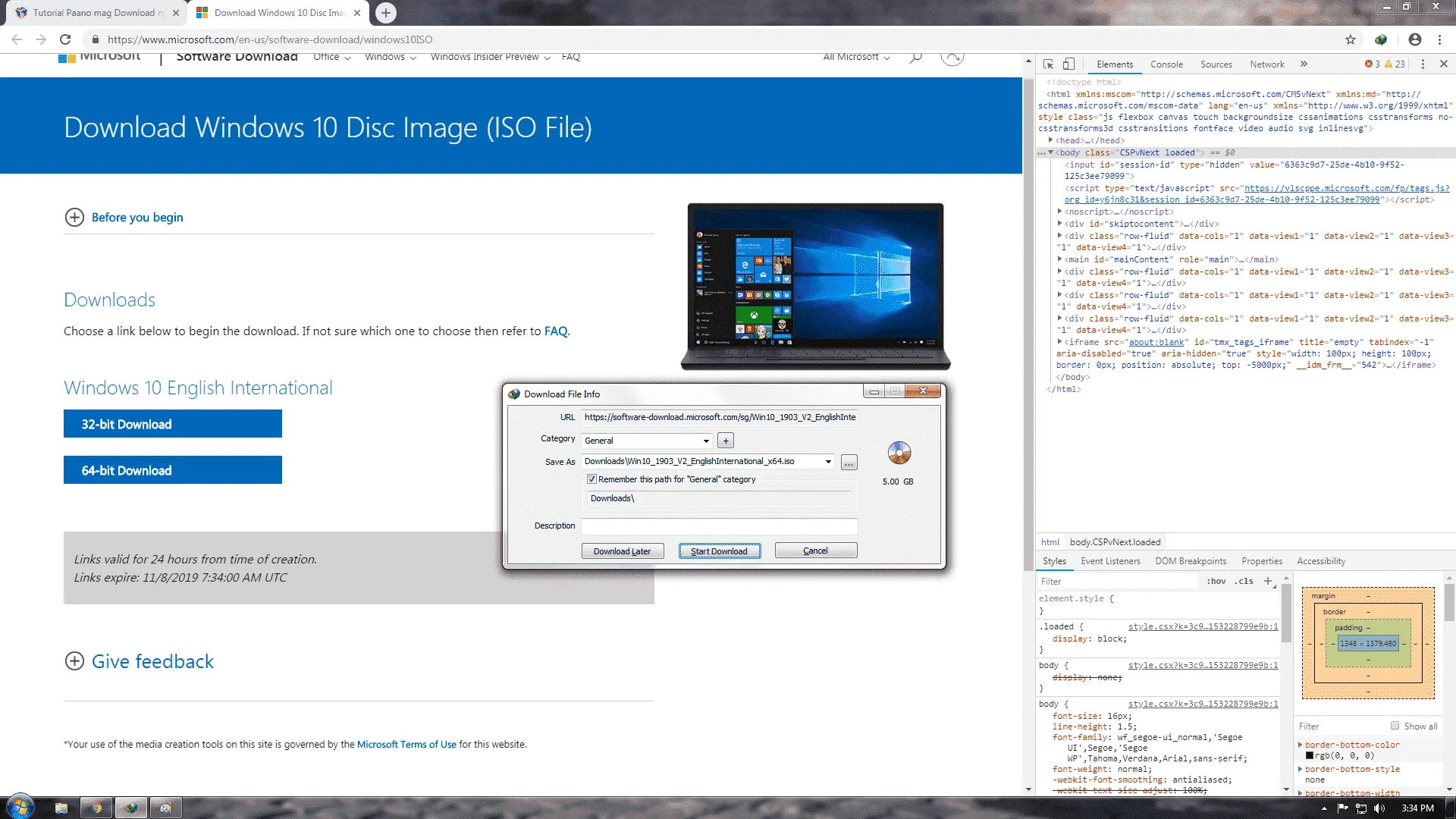Click the browser forward arrow
Viewport: 1456px width, 819px height.
[41, 39]
